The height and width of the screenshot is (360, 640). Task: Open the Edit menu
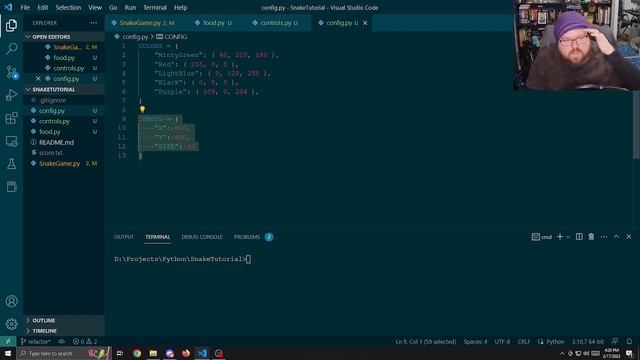click(x=42, y=7)
